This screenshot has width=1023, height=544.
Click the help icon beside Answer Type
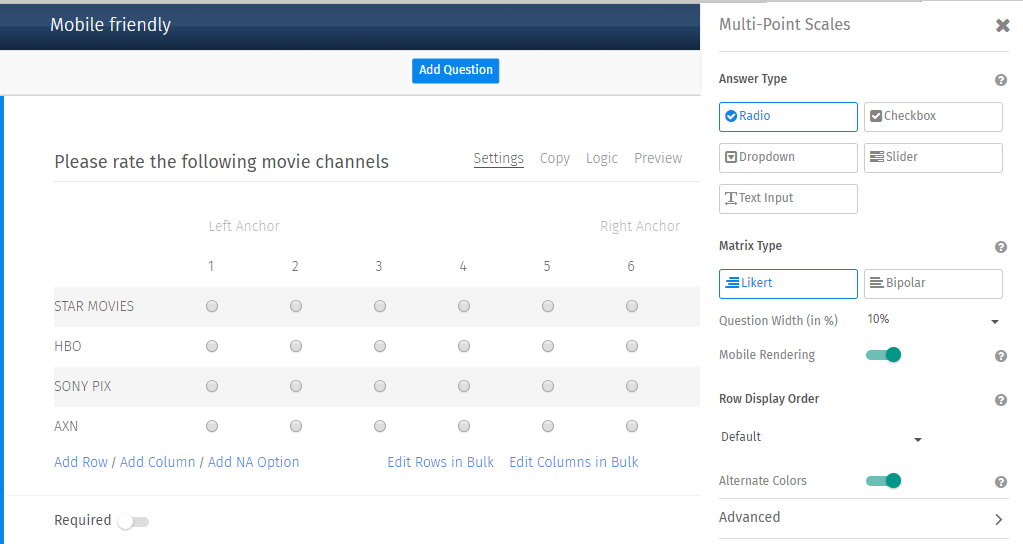(x=1000, y=80)
